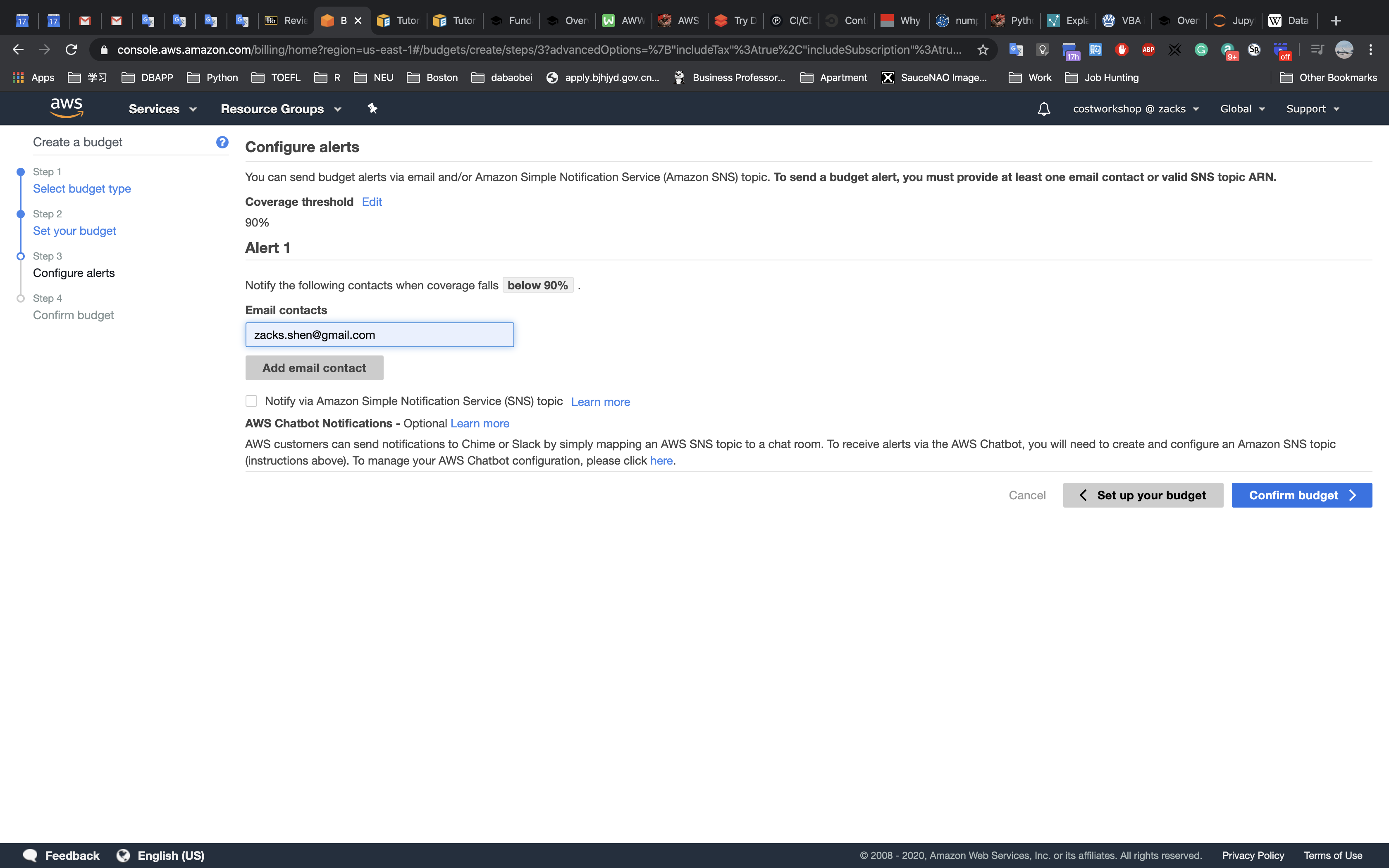
Task: Bookmark this page with star icon
Action: tap(983, 50)
